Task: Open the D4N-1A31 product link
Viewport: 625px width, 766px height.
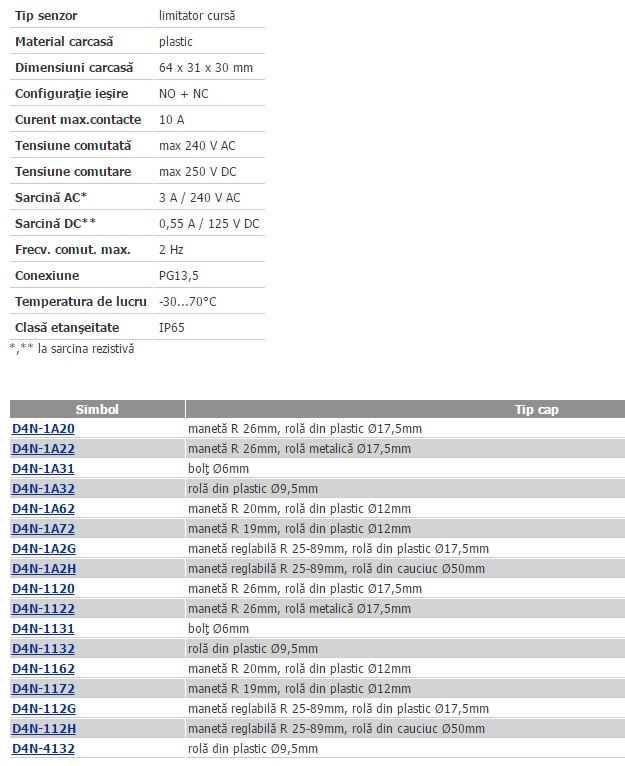Action: [x=43, y=469]
